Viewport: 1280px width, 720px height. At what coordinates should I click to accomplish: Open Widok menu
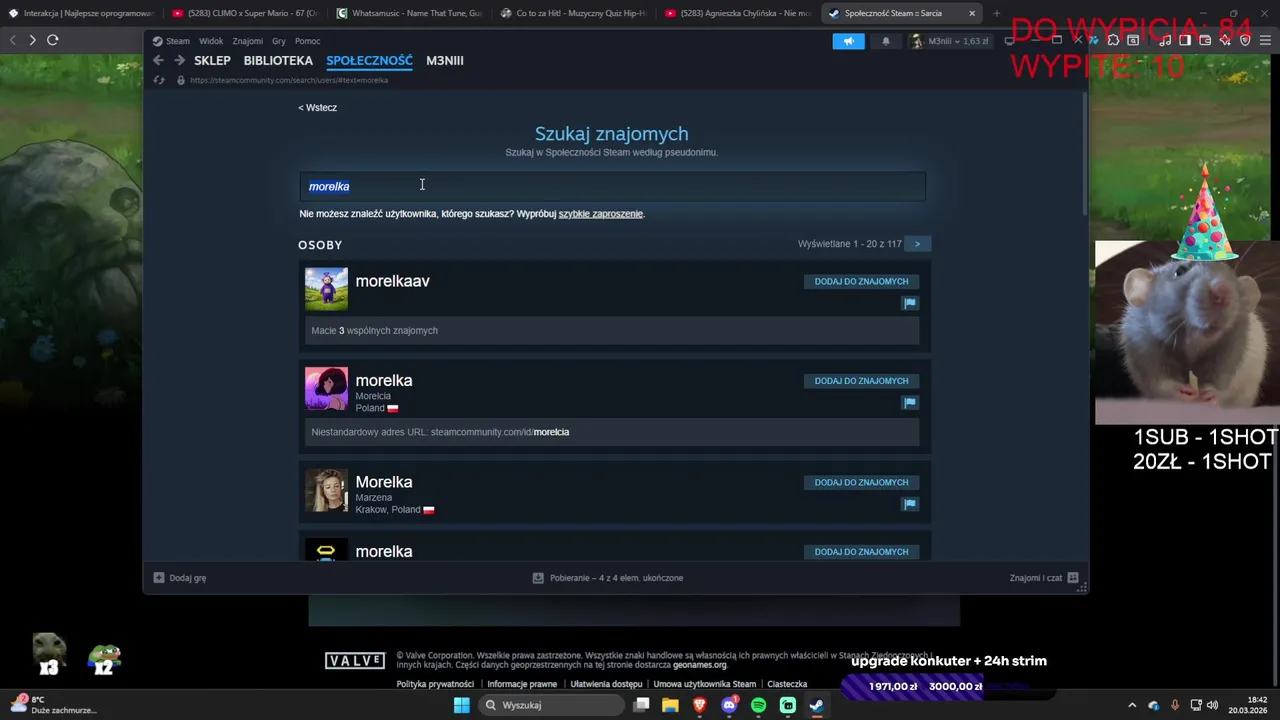pyautogui.click(x=211, y=41)
